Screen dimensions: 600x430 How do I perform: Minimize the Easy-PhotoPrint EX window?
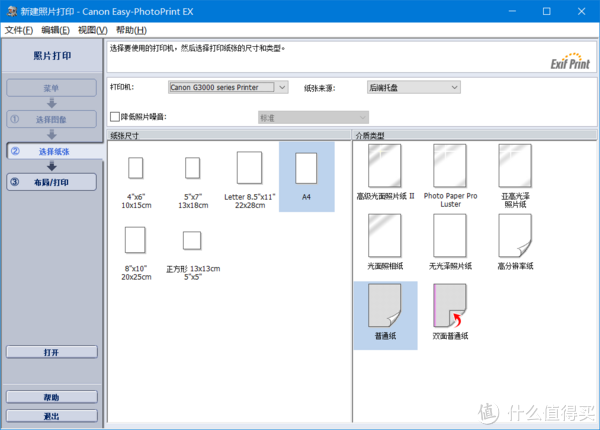(x=512, y=11)
